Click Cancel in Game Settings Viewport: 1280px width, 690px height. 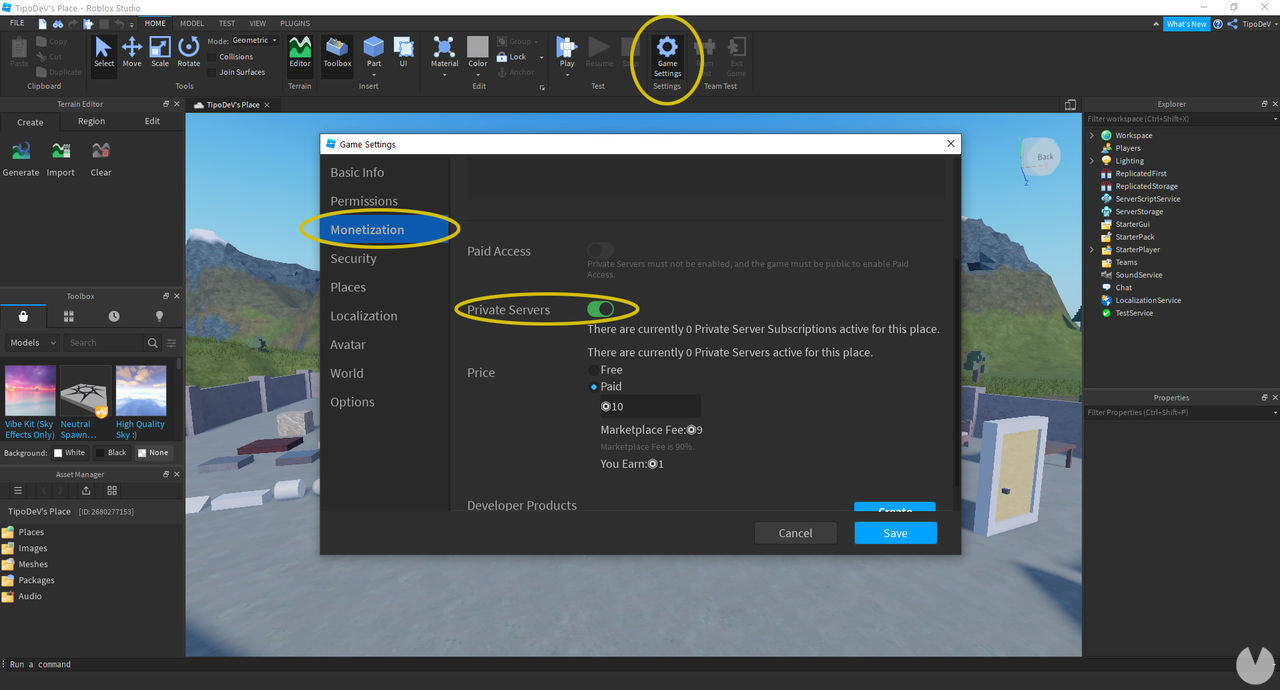[795, 533]
